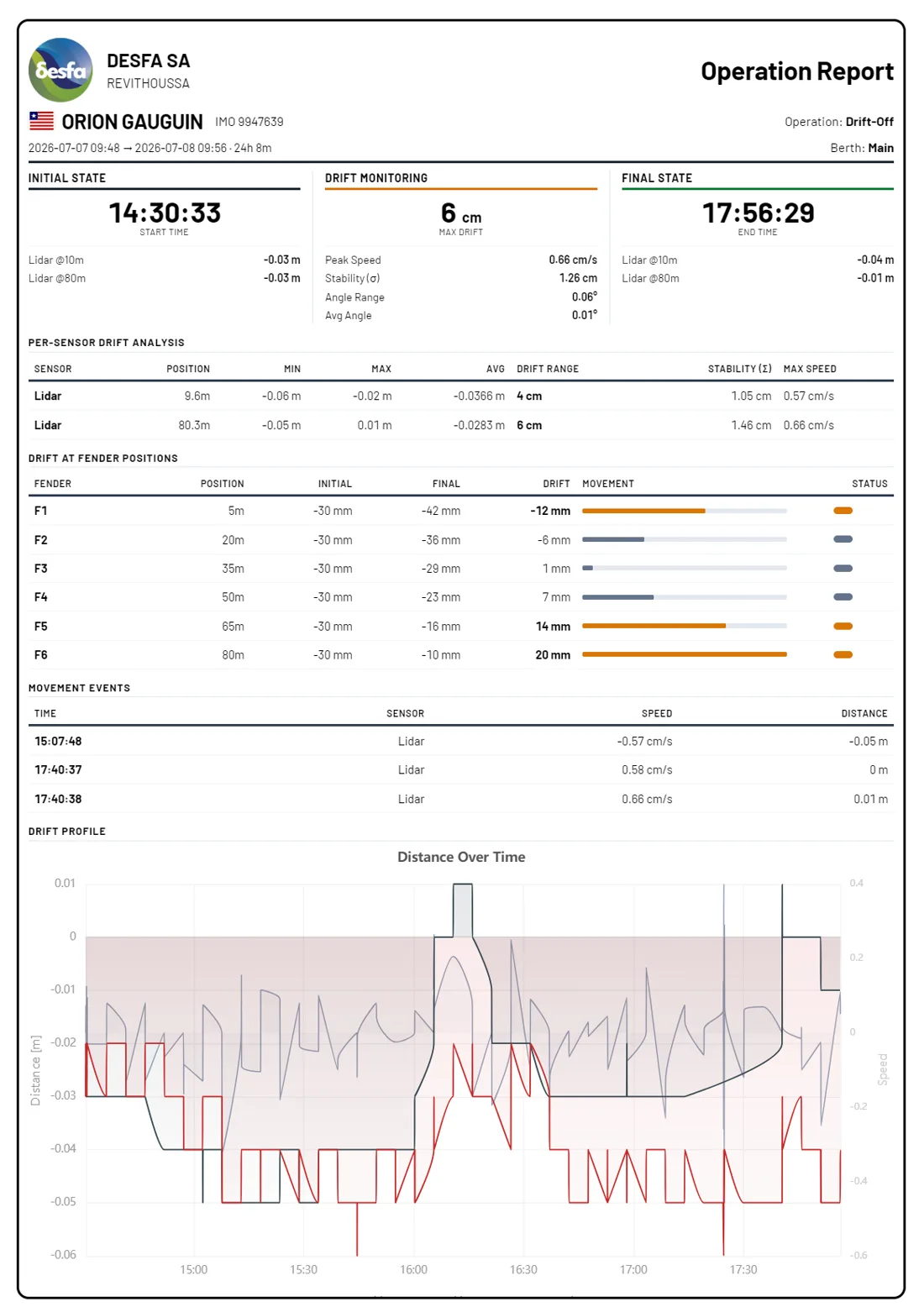Click the vessel flag icon beside ORION GAUGUIN
Viewport: 924px width, 1307px height.
click(x=41, y=121)
